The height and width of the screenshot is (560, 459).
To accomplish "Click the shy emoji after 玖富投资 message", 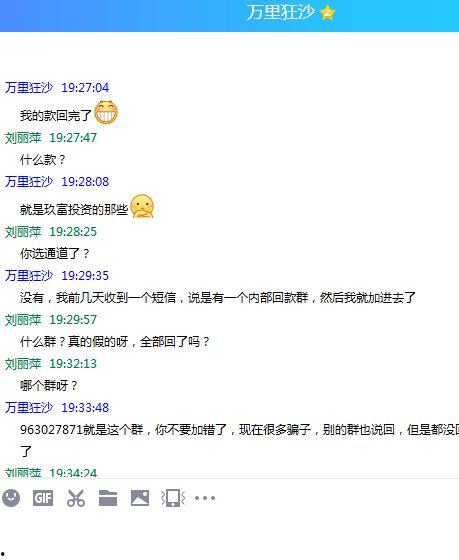I will 142,206.
